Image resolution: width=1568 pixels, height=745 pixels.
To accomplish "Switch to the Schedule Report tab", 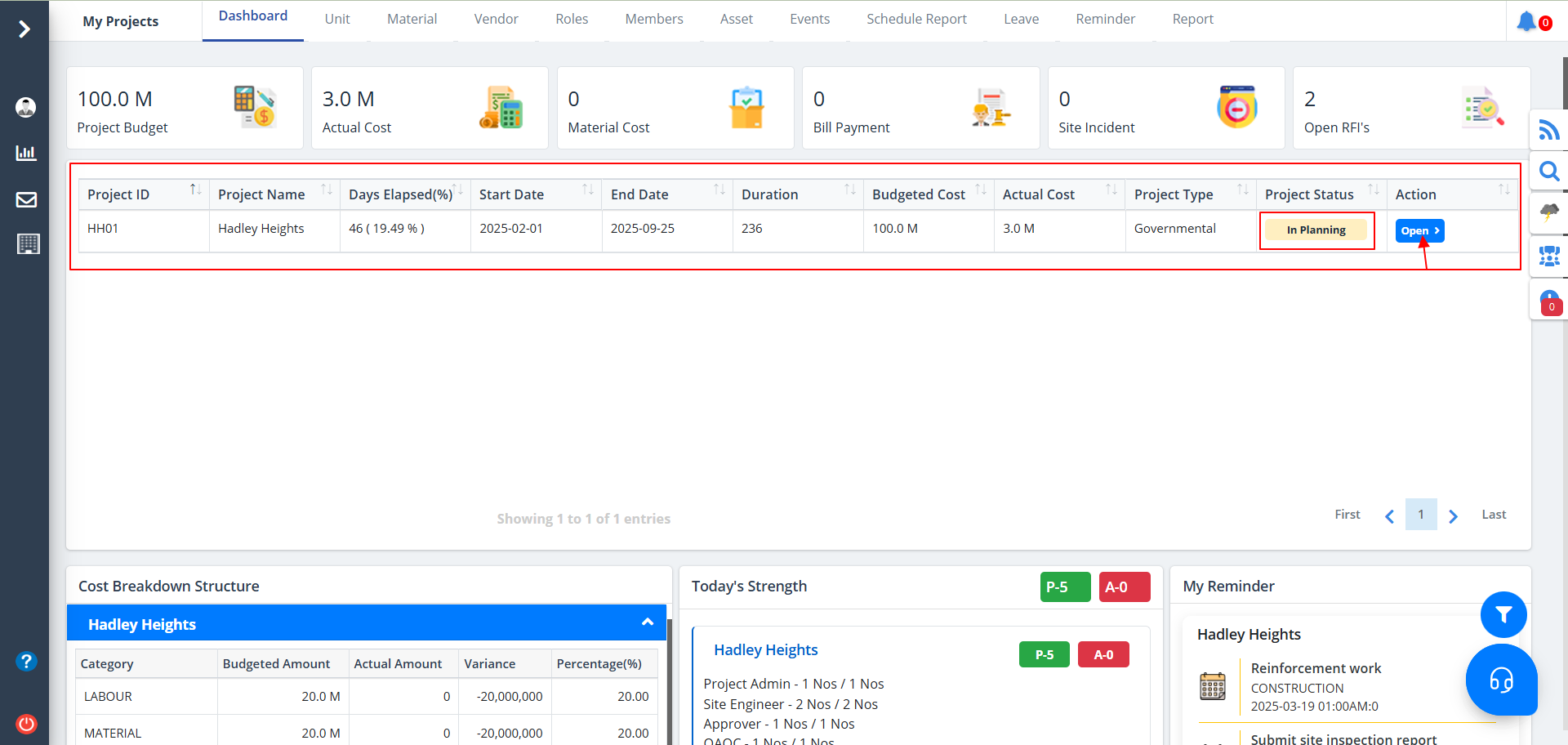I will 916,19.
